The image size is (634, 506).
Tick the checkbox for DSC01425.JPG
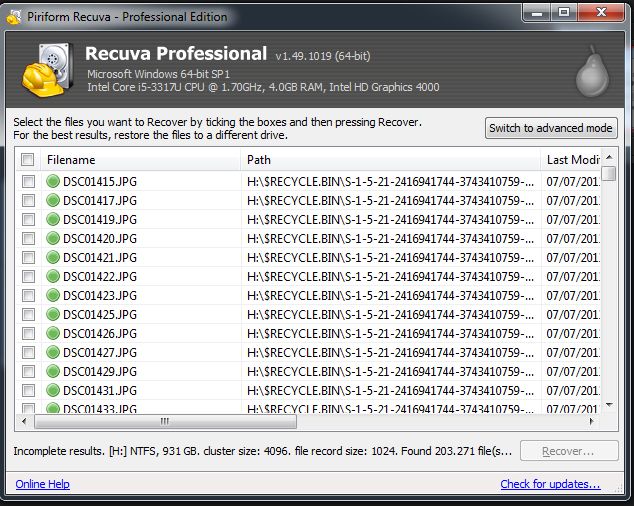(28, 315)
